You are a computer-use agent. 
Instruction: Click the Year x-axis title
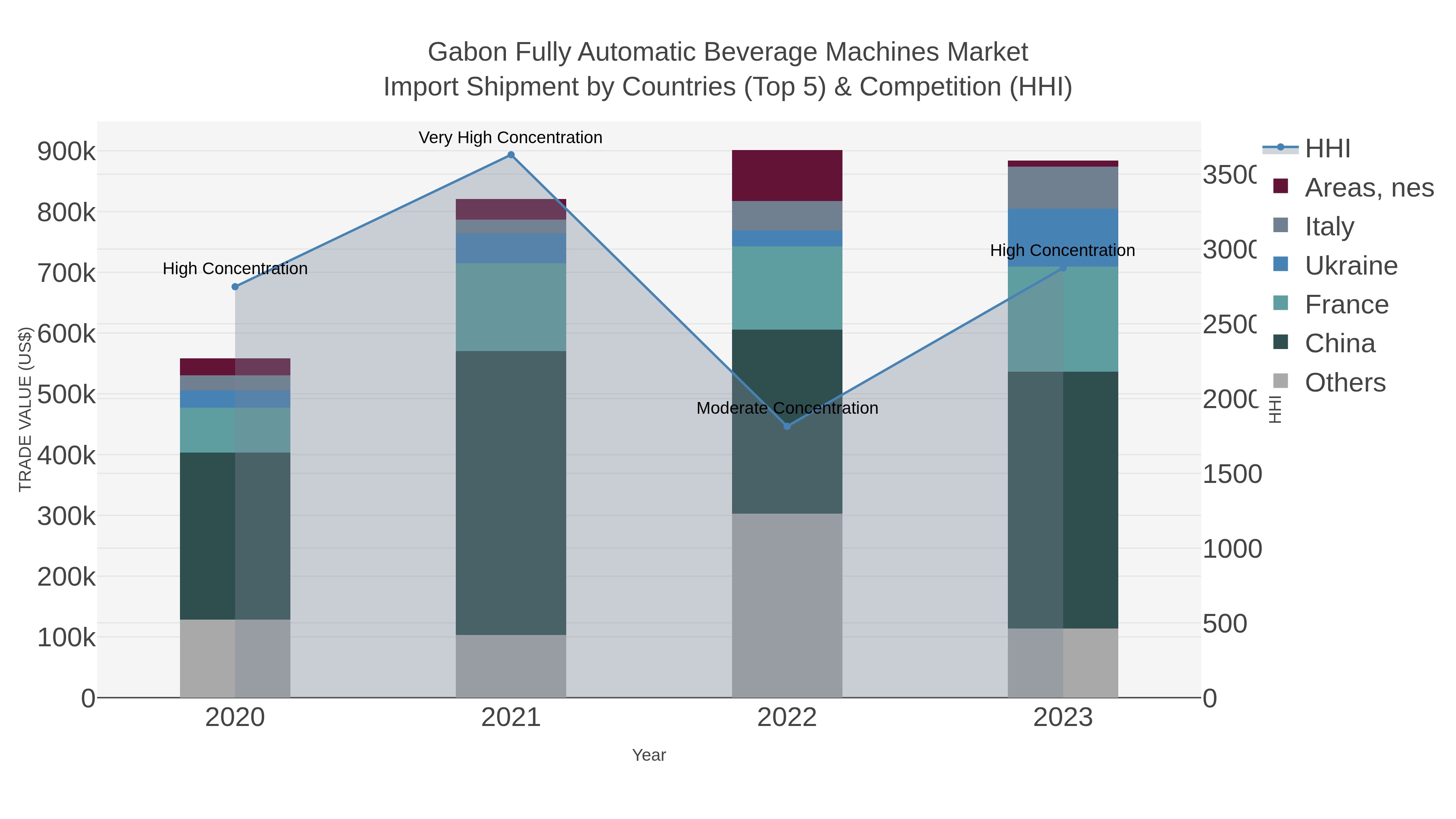click(x=649, y=755)
